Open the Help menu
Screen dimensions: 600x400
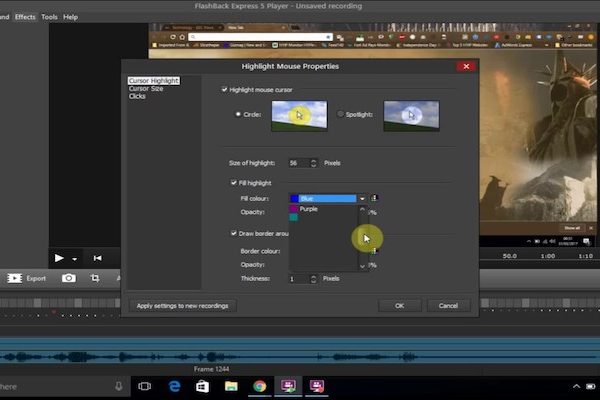[70, 17]
